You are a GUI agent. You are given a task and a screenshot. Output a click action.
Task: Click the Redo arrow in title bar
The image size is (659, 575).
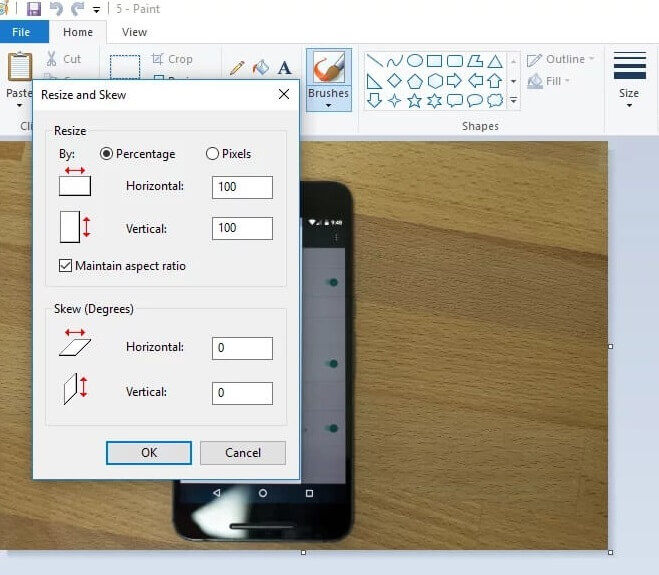click(77, 9)
